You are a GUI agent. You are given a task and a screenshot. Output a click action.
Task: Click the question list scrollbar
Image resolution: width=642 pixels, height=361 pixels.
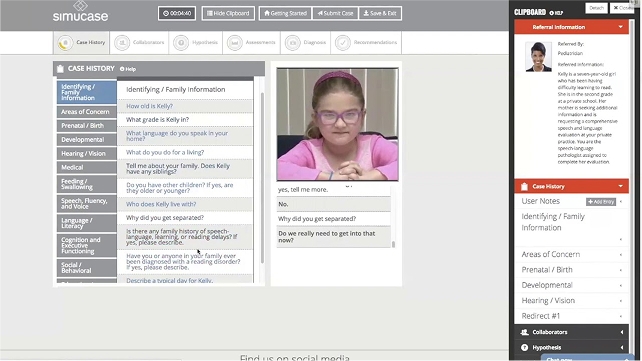tap(262, 178)
